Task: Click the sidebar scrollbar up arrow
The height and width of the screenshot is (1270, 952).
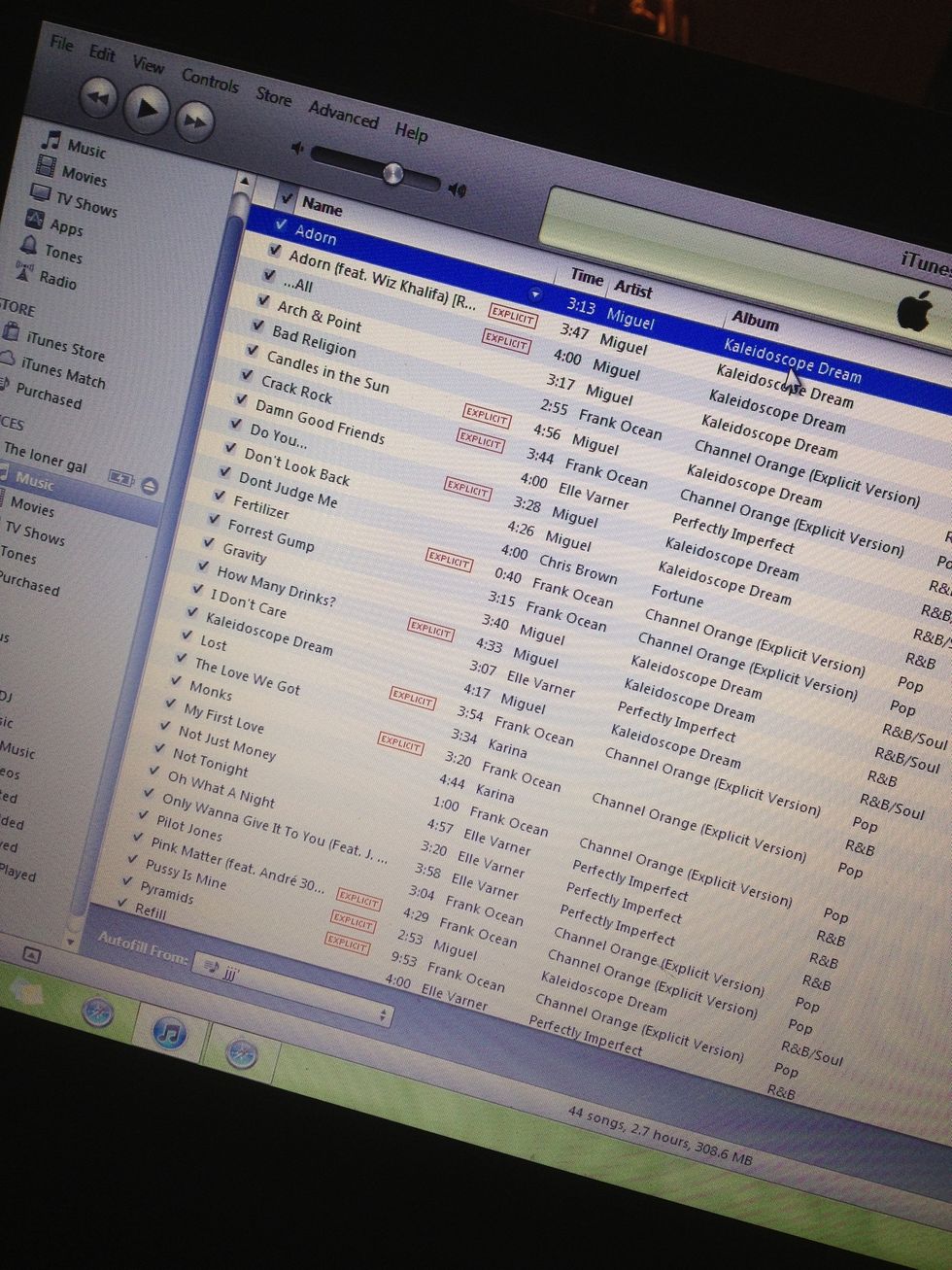Action: [245, 181]
